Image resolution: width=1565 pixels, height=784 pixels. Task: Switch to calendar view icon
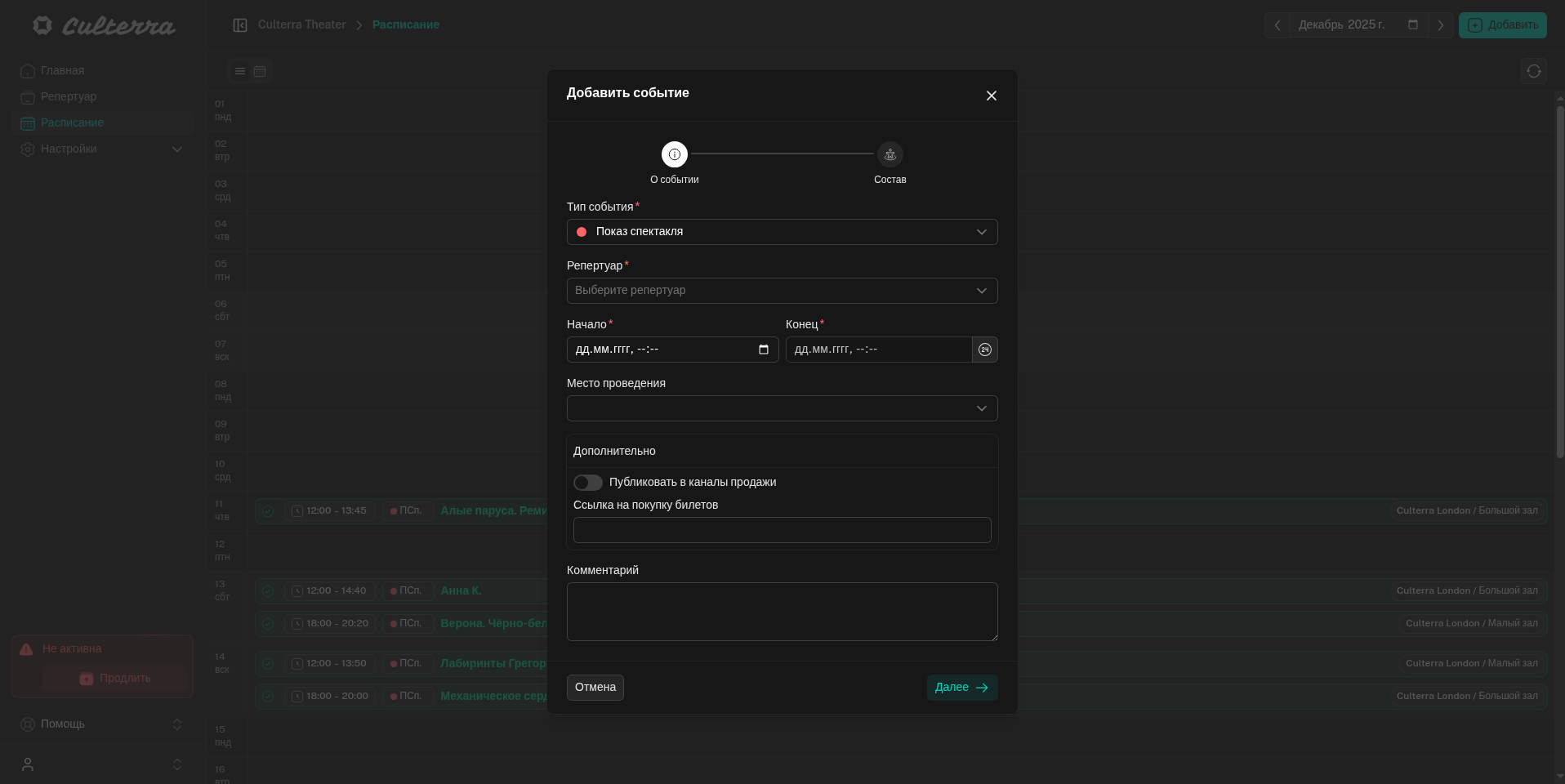(x=260, y=71)
